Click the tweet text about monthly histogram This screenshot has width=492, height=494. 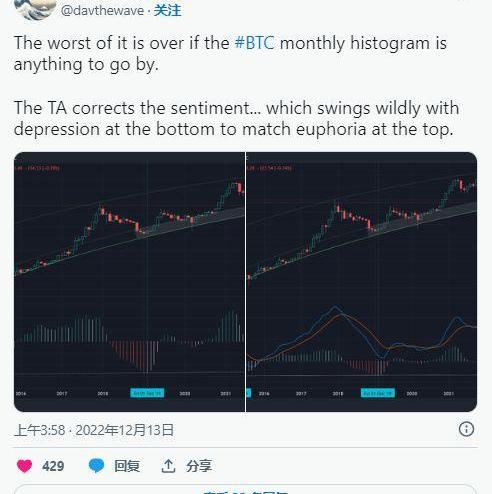pyautogui.click(x=230, y=54)
